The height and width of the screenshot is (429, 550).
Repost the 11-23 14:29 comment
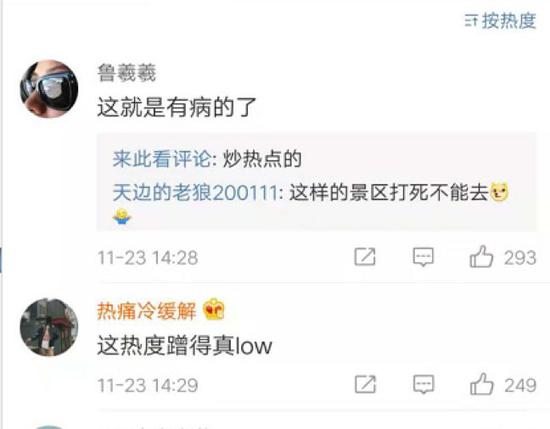pyautogui.click(x=365, y=384)
